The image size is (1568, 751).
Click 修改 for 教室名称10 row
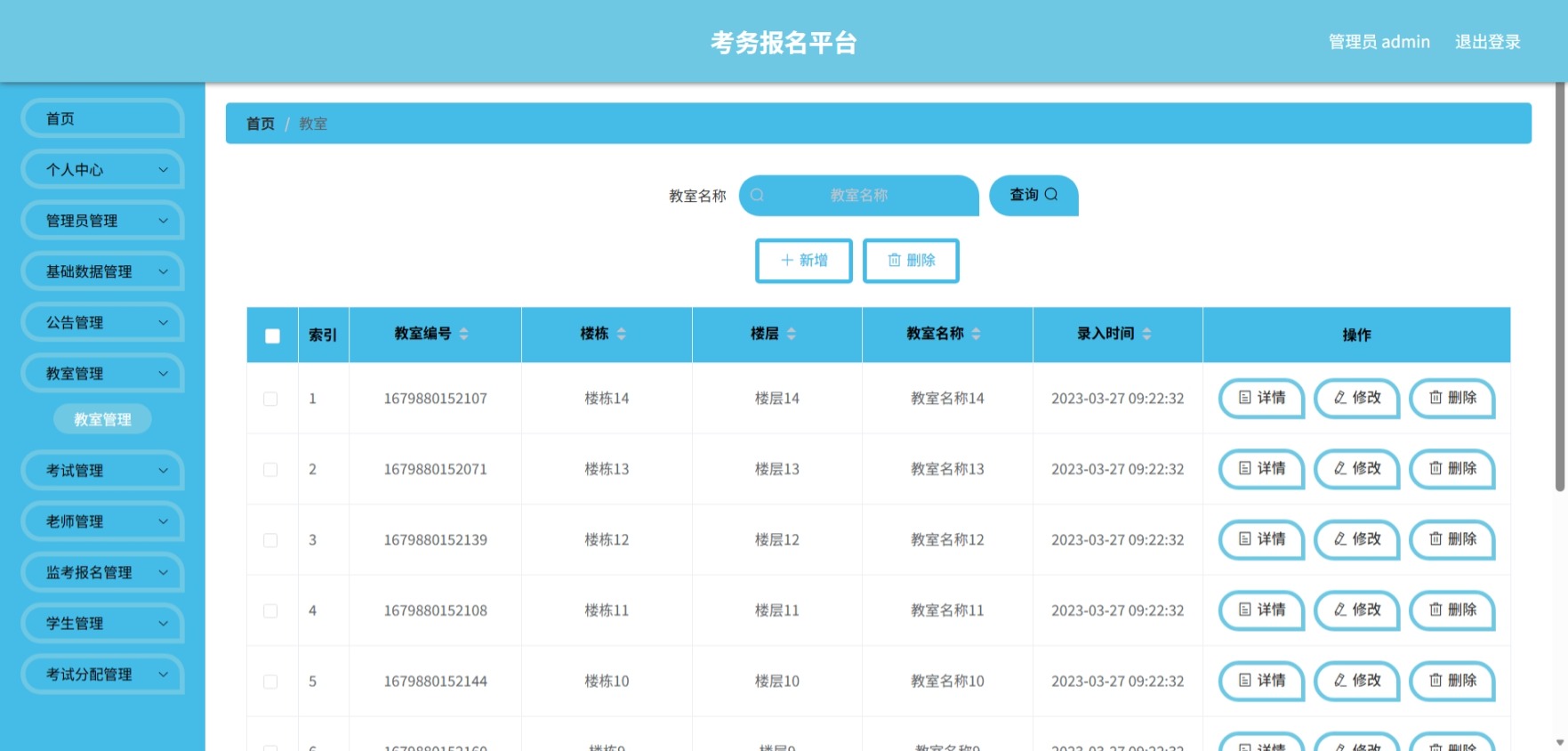[1357, 681]
